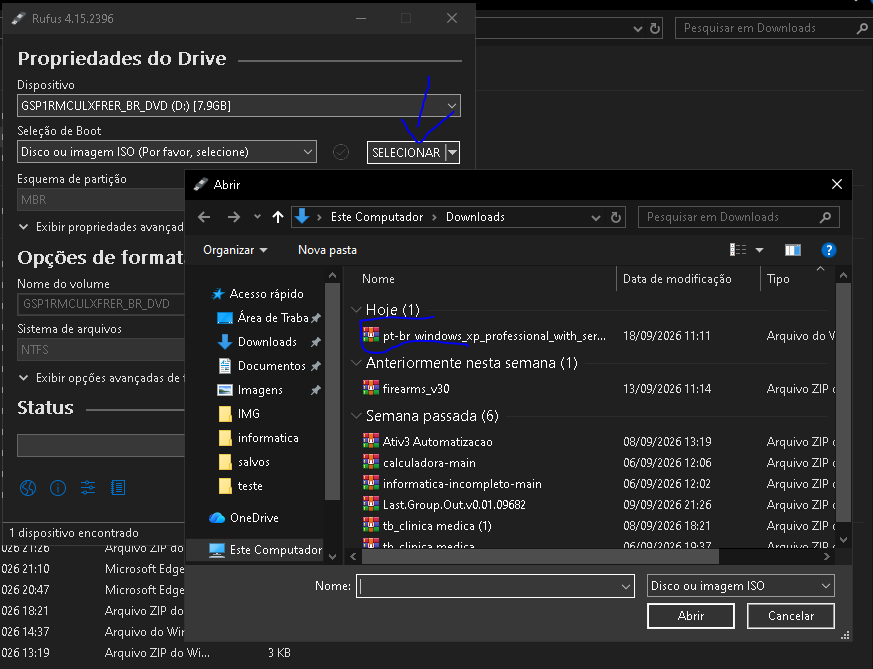Click Nova pasta button
Screen dimensions: 873x669
327,250
